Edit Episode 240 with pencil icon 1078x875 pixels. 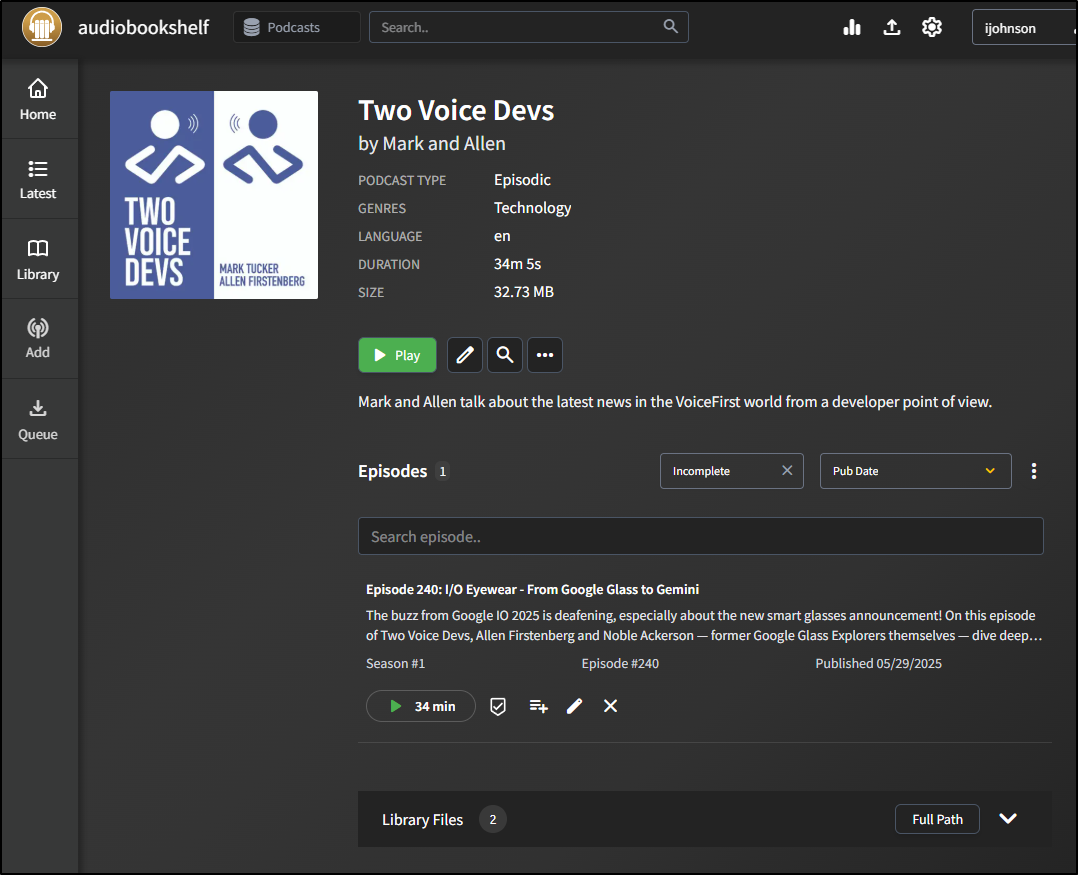tap(575, 707)
